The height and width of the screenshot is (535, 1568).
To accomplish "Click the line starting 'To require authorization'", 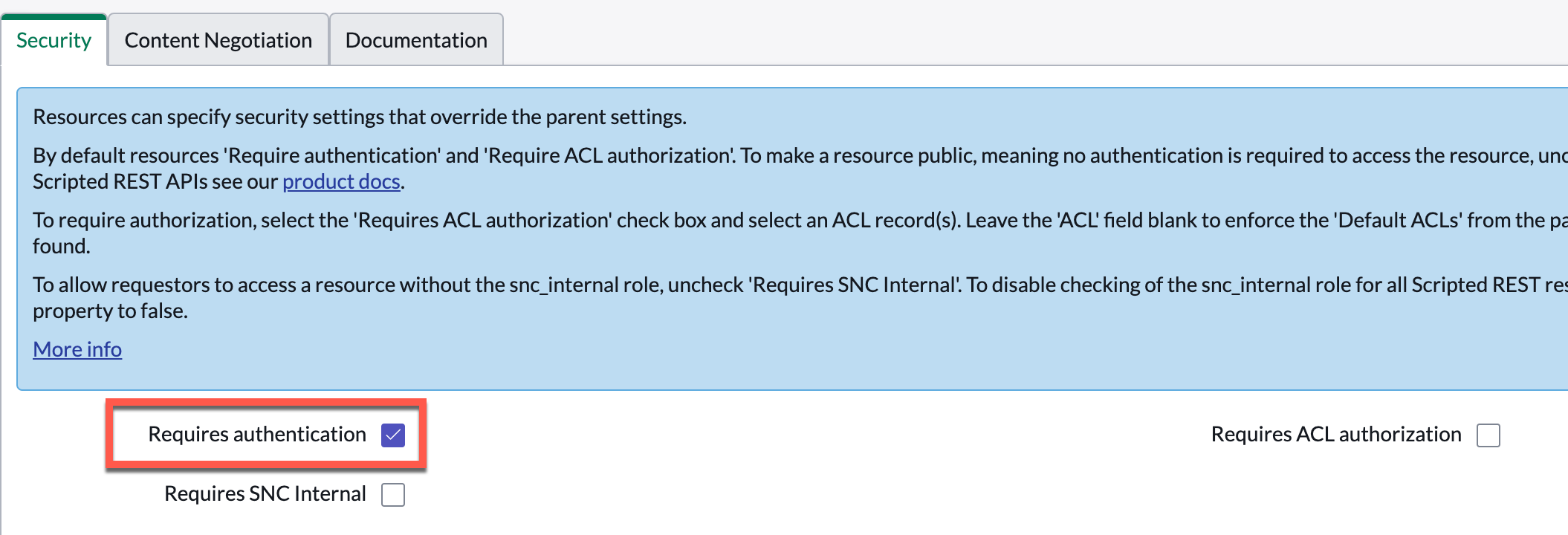I will pyautogui.click(x=800, y=220).
